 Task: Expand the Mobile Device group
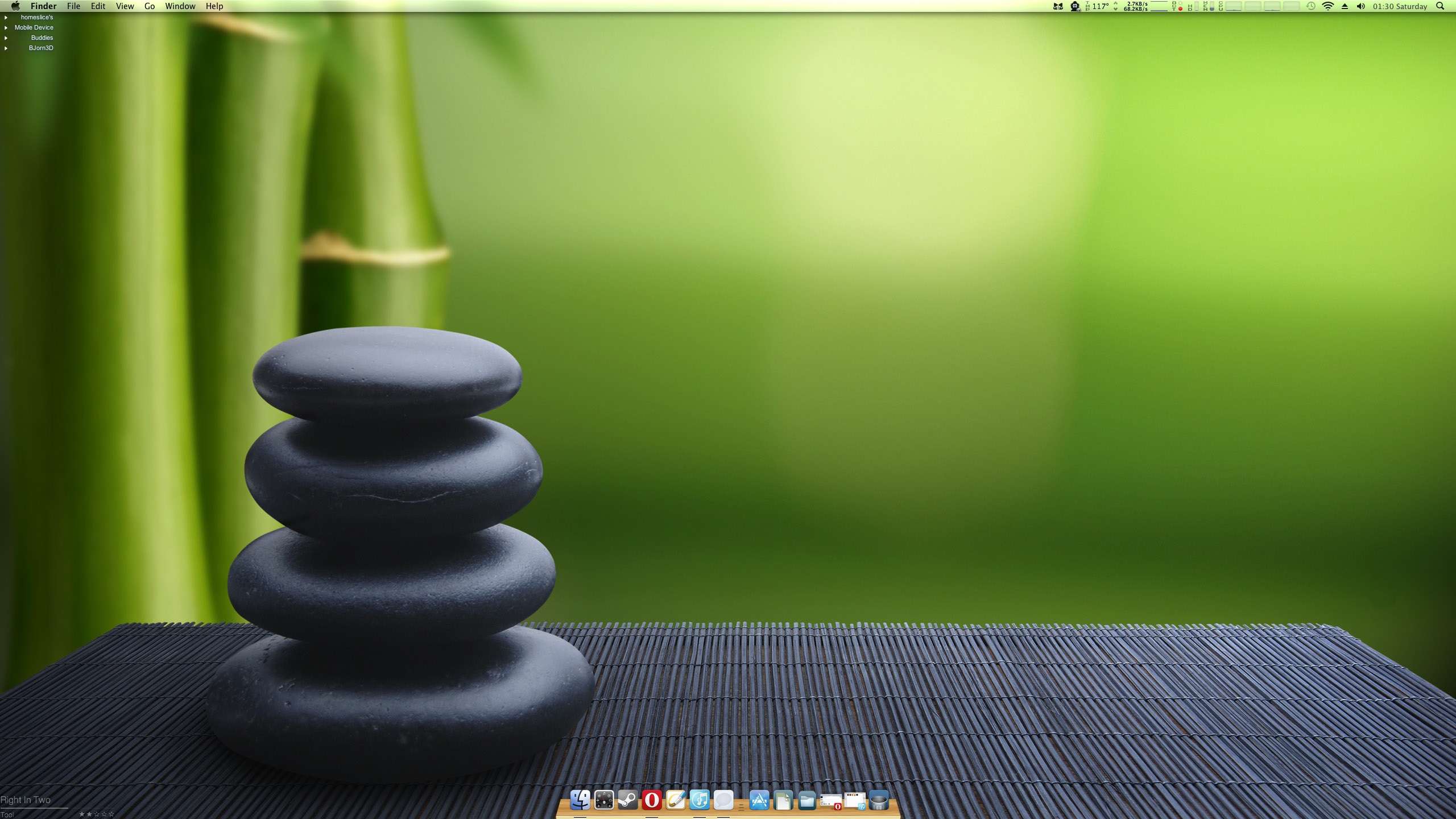click(6, 28)
